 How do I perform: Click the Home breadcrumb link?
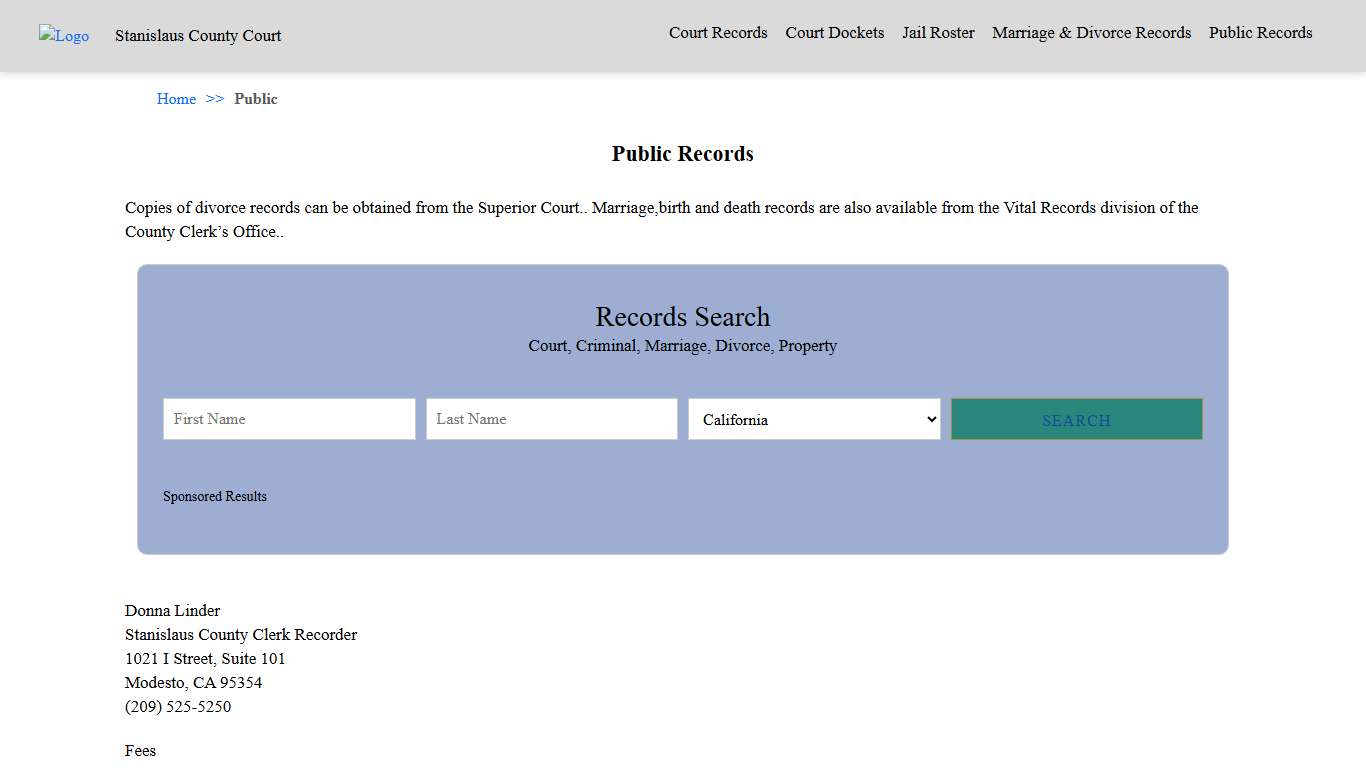[176, 99]
